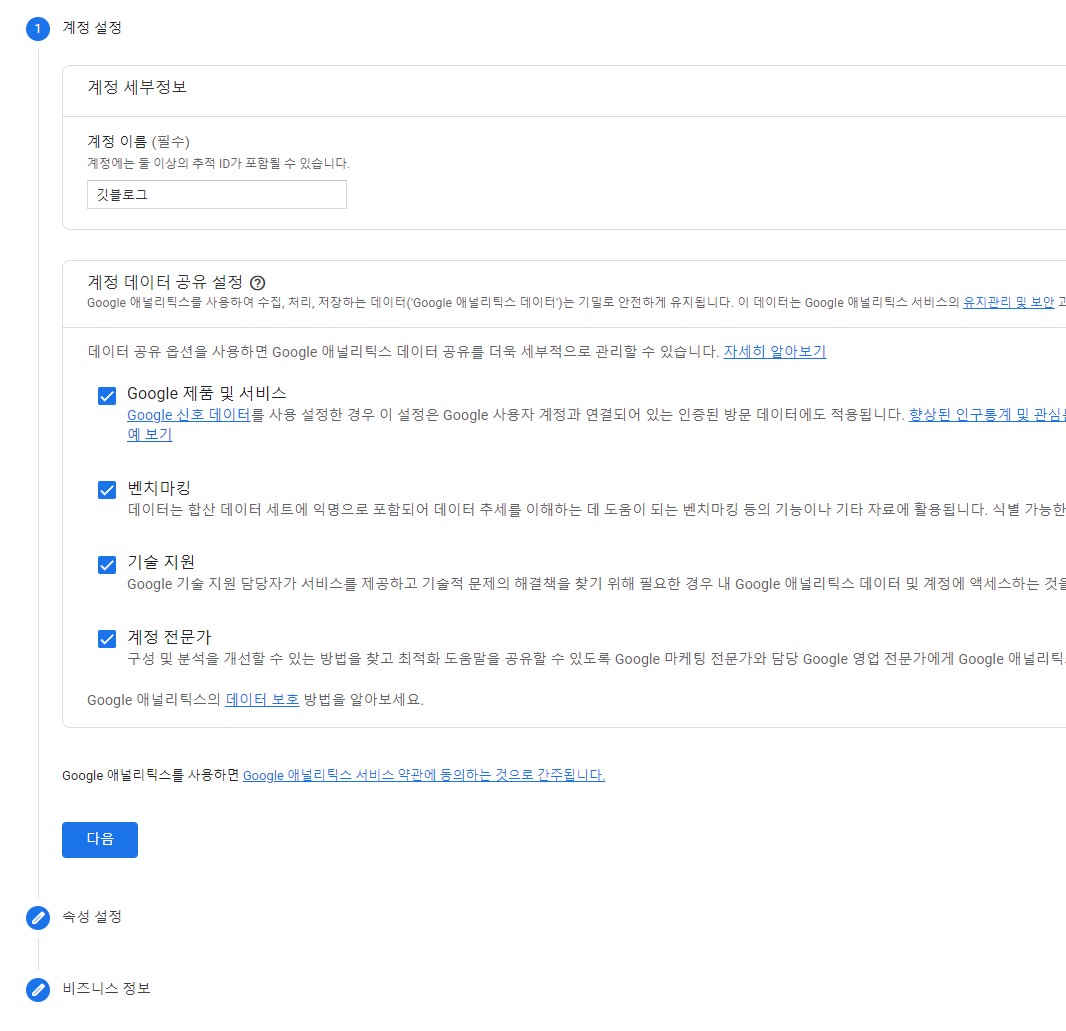
Task: Click the pencil edit icon next to 속성 설정
Action: pyautogui.click(x=38, y=917)
